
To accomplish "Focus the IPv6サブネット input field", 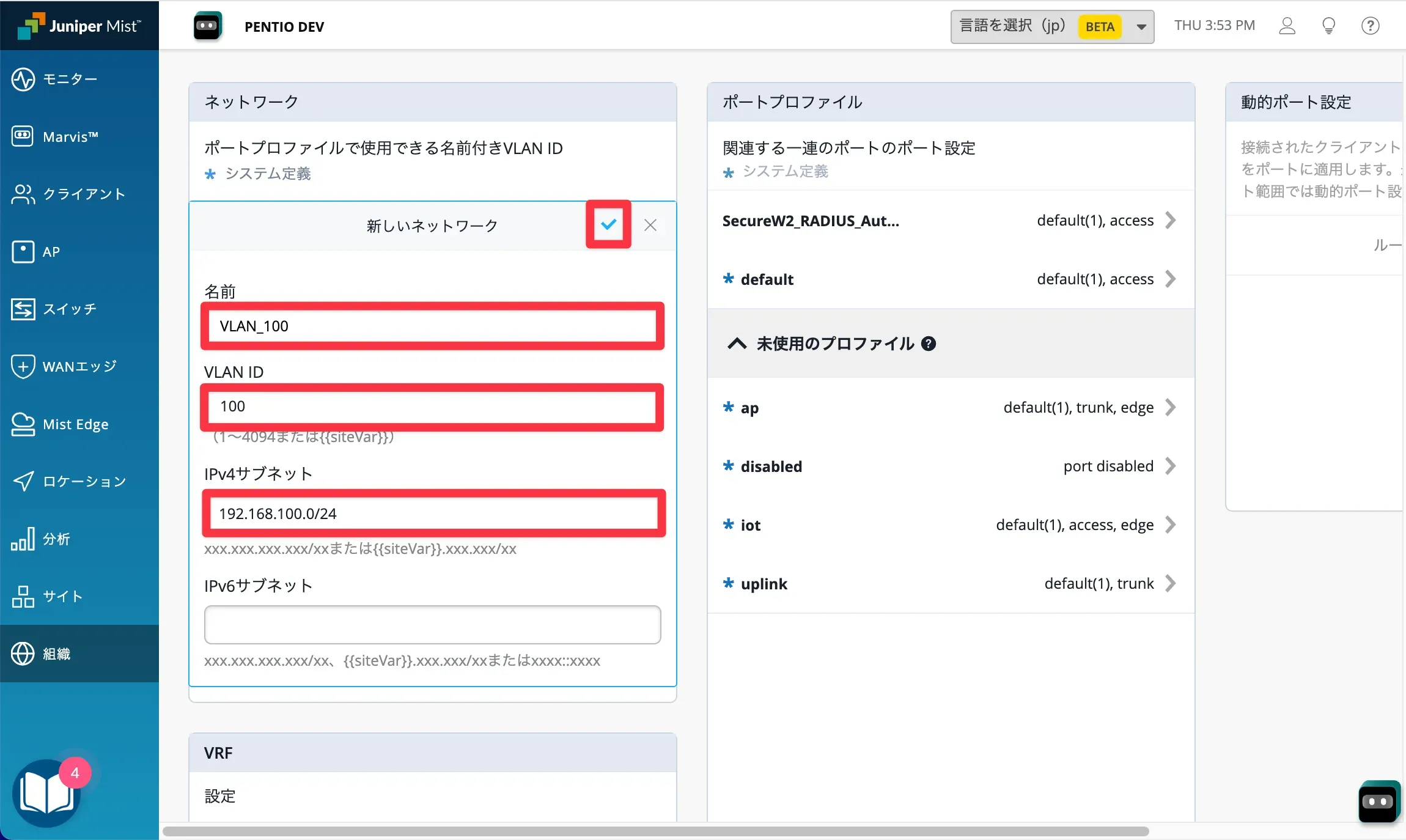I will click(x=432, y=624).
